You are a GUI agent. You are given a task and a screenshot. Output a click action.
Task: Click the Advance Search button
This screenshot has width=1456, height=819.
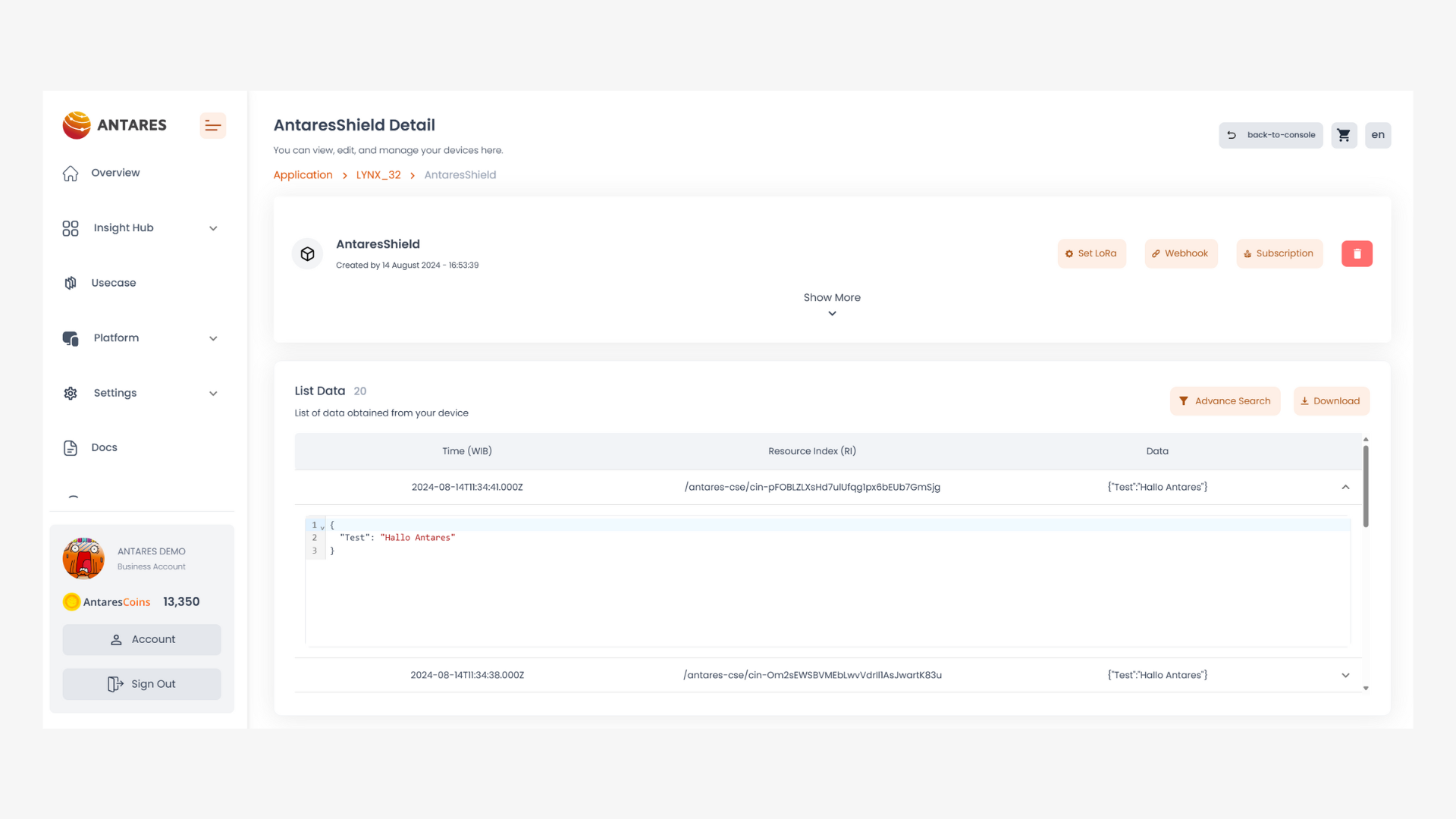tap(1225, 401)
